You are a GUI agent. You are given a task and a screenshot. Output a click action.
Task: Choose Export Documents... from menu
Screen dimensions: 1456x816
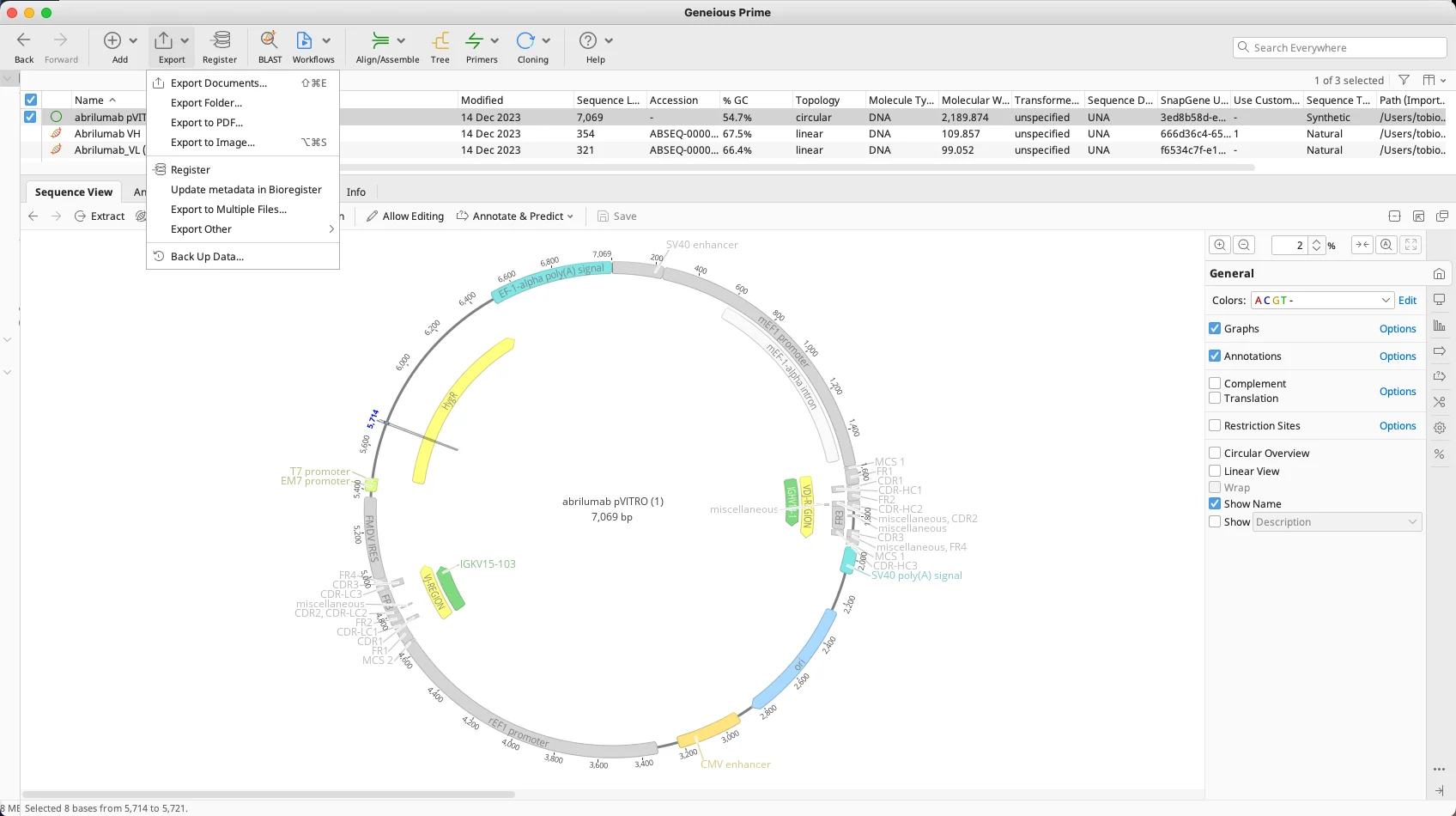pos(243,83)
